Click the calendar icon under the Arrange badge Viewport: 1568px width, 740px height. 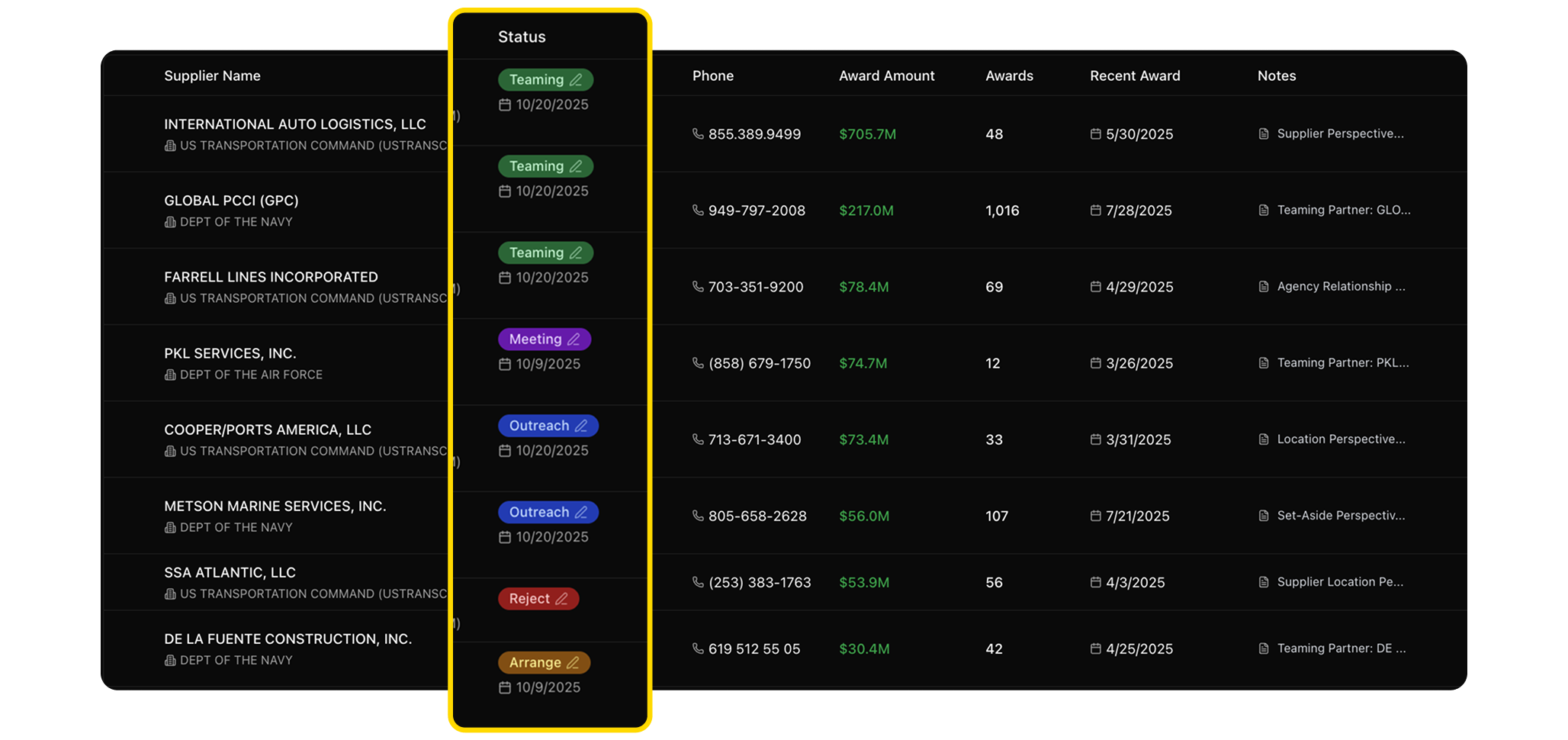click(x=505, y=688)
